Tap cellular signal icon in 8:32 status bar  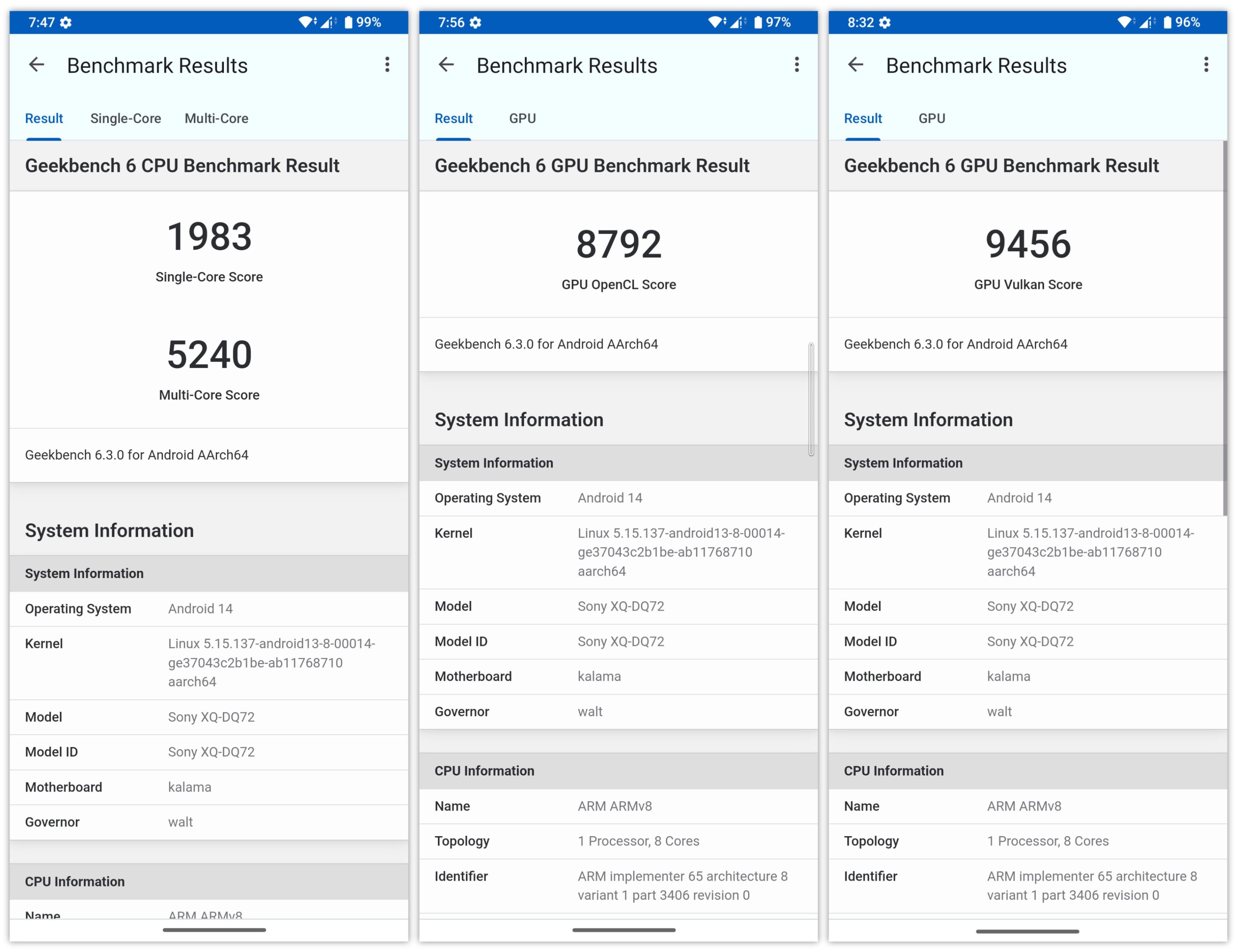pos(1147,22)
